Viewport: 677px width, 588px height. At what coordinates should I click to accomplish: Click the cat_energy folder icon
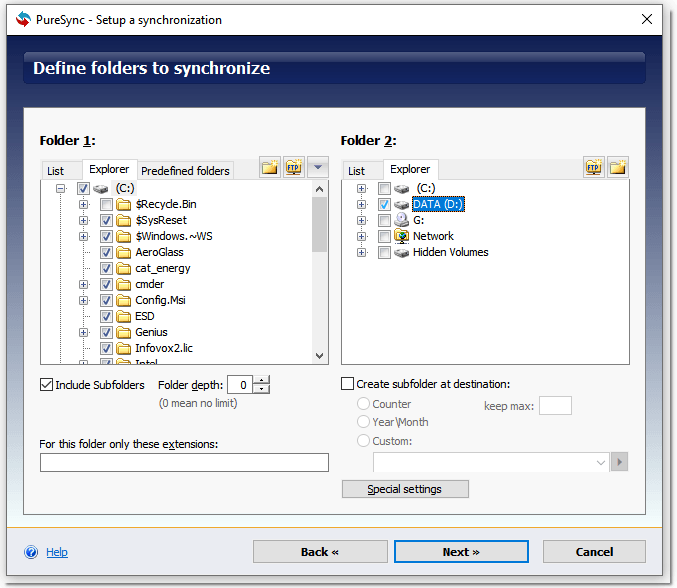click(x=123, y=268)
